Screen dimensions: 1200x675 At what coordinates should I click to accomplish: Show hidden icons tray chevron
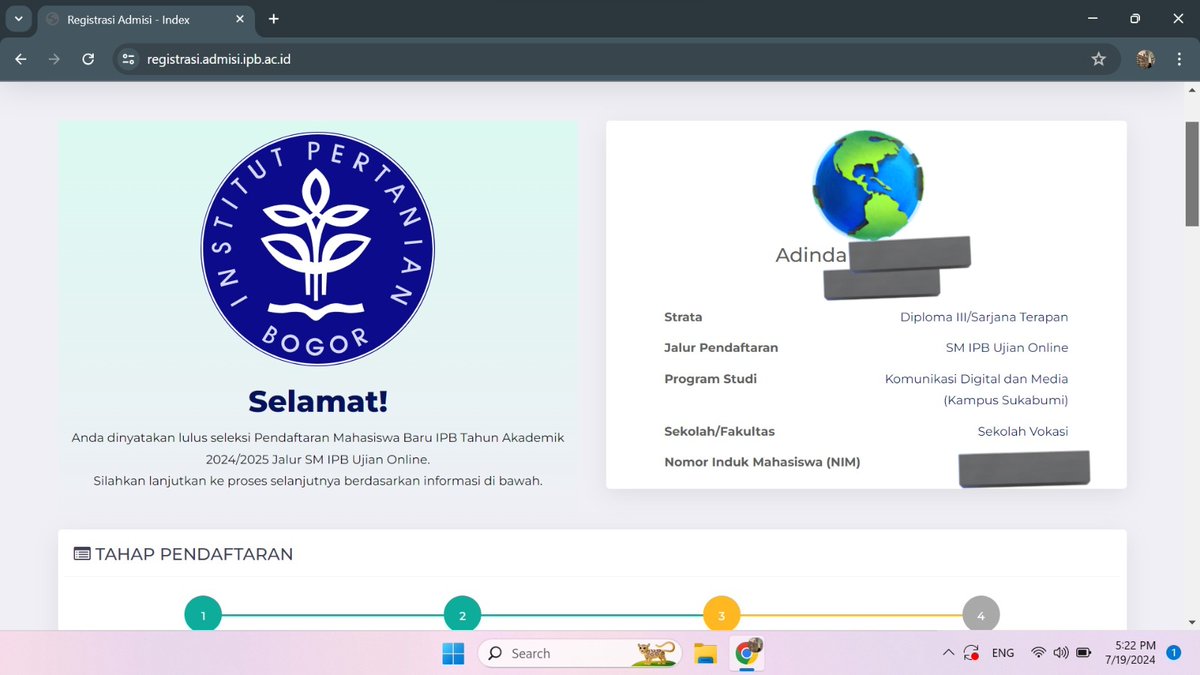pyautogui.click(x=948, y=653)
